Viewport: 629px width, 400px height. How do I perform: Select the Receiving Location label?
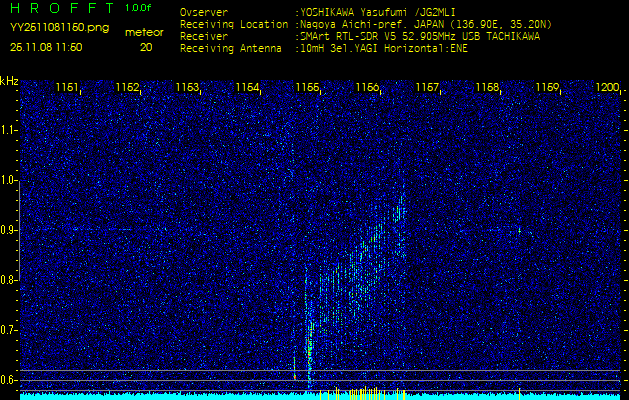[234, 24]
